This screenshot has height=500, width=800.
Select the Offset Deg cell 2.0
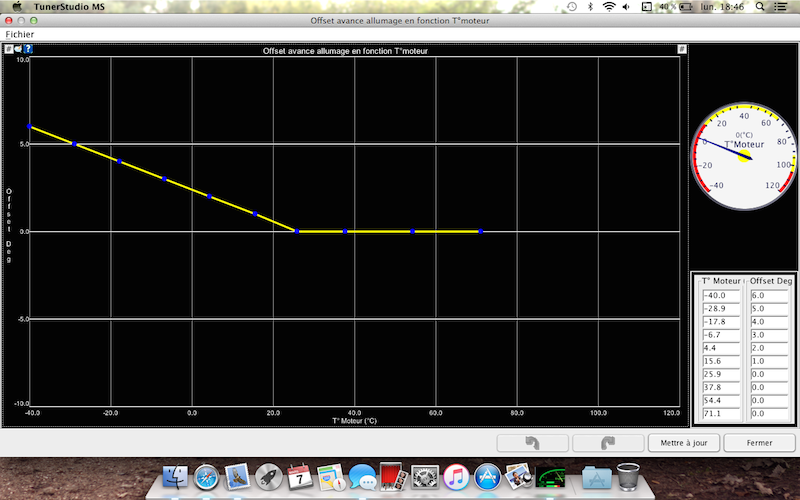[x=769, y=348]
